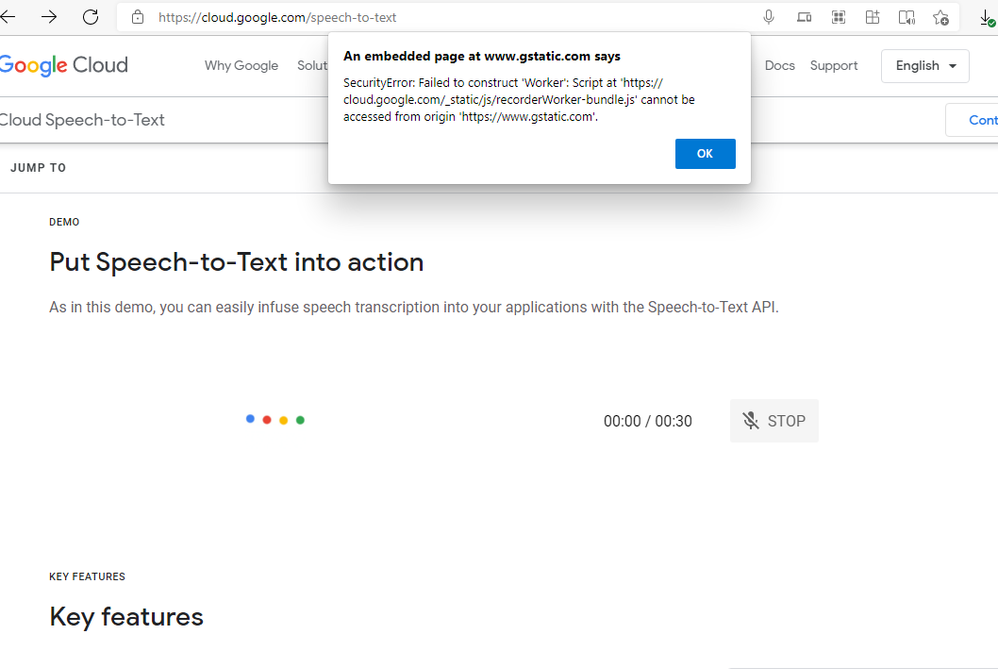Image resolution: width=998 pixels, height=669 pixels.
Task: Click the QR code icon in the address bar
Action: coord(838,17)
